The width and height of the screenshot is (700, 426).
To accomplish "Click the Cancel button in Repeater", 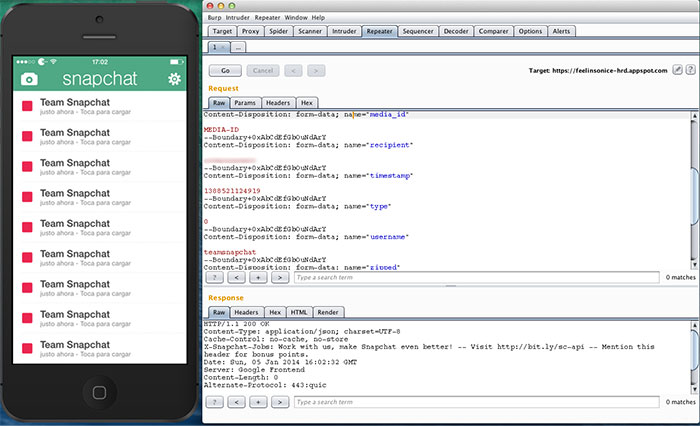I will pyautogui.click(x=262, y=71).
